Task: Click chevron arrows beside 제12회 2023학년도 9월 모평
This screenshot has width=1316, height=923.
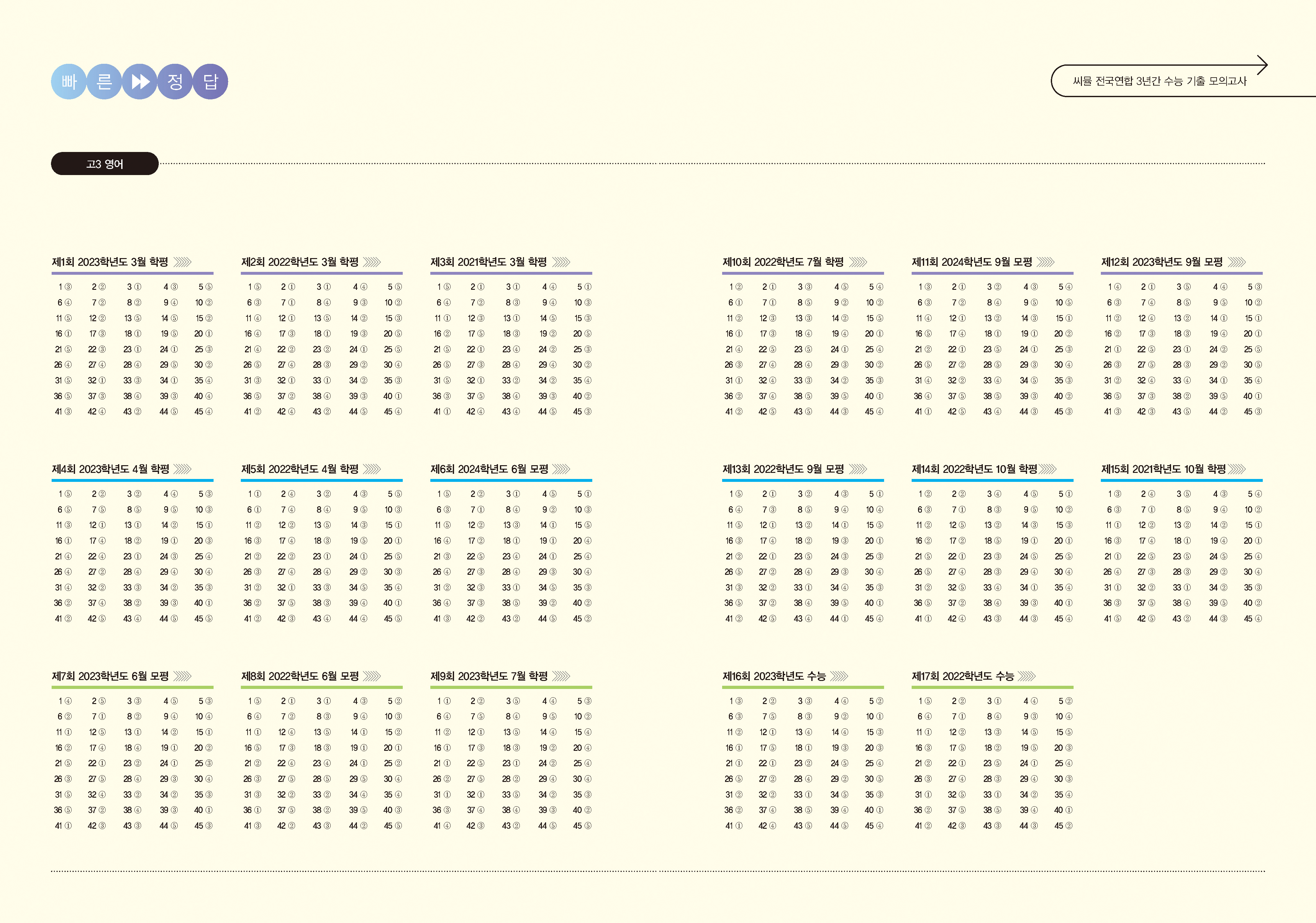Action: coord(1237,262)
